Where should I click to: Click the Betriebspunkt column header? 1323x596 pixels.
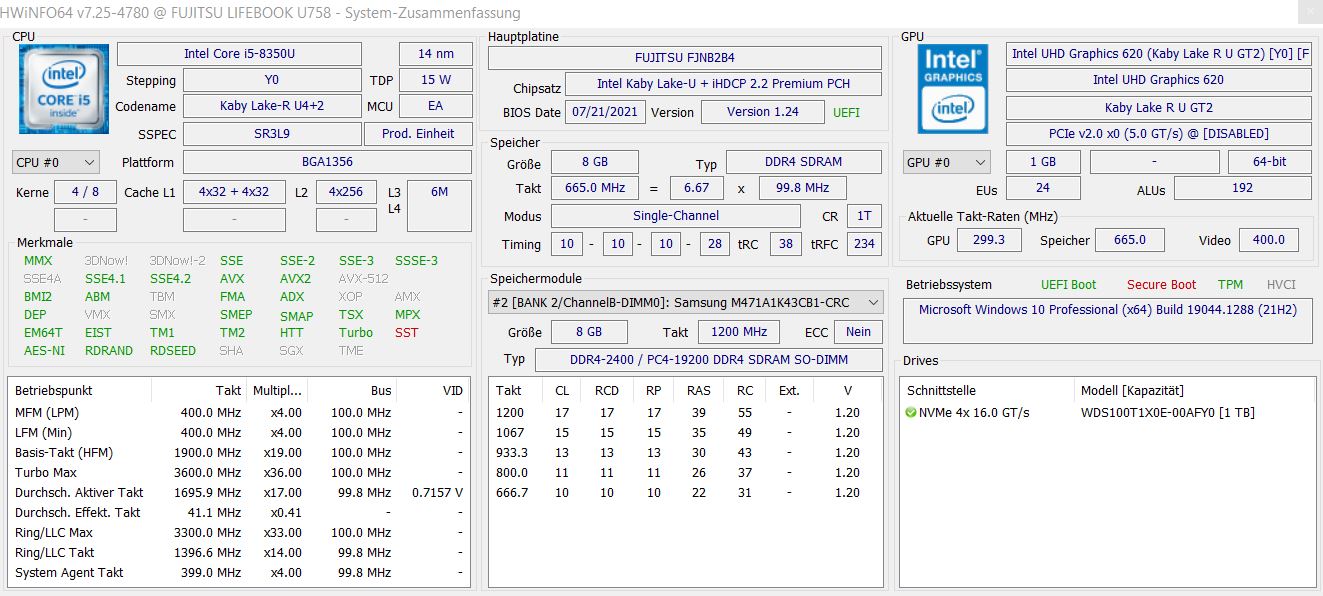click(80, 391)
